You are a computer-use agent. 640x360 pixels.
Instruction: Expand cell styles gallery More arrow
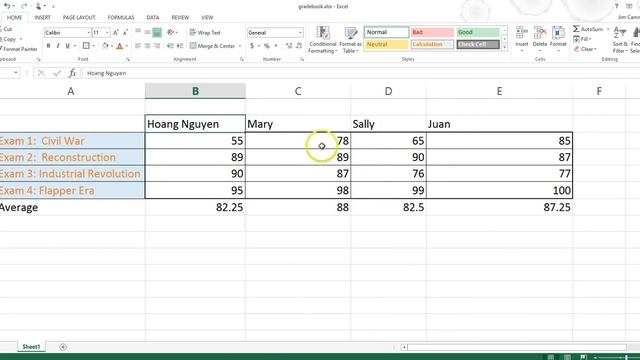(x=504, y=47)
